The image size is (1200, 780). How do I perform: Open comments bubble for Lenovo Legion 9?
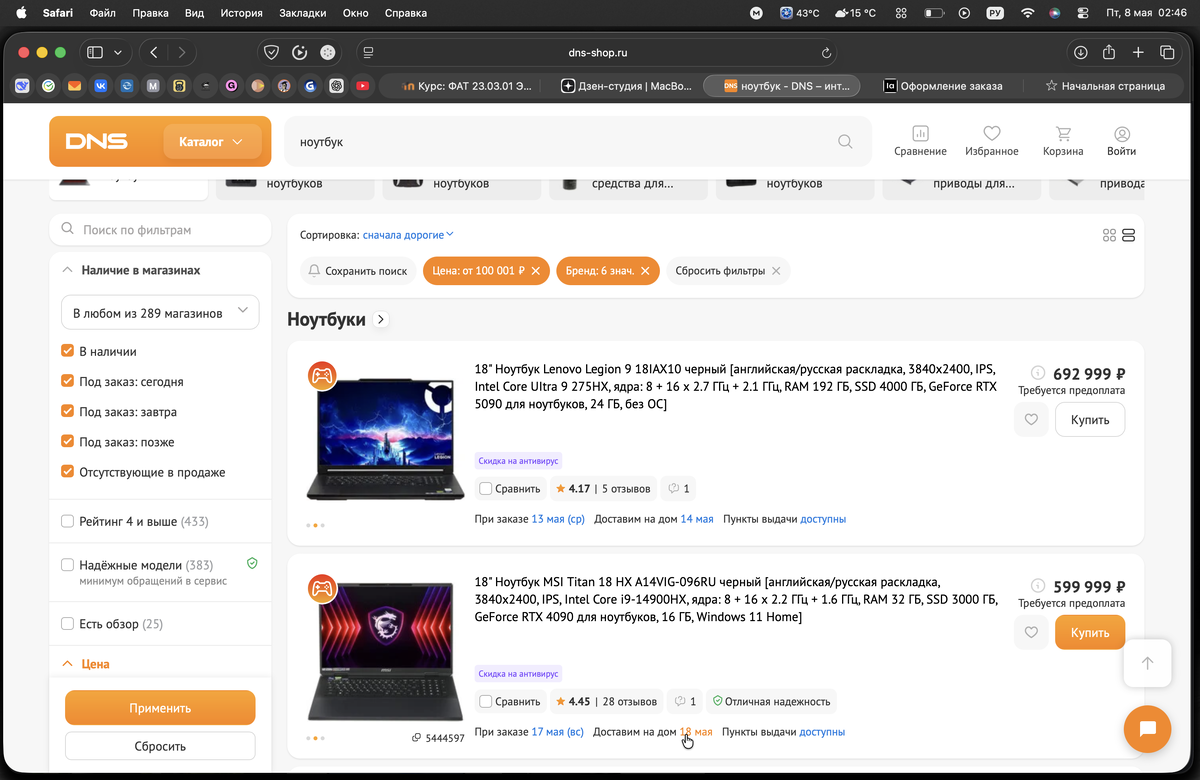(x=680, y=489)
